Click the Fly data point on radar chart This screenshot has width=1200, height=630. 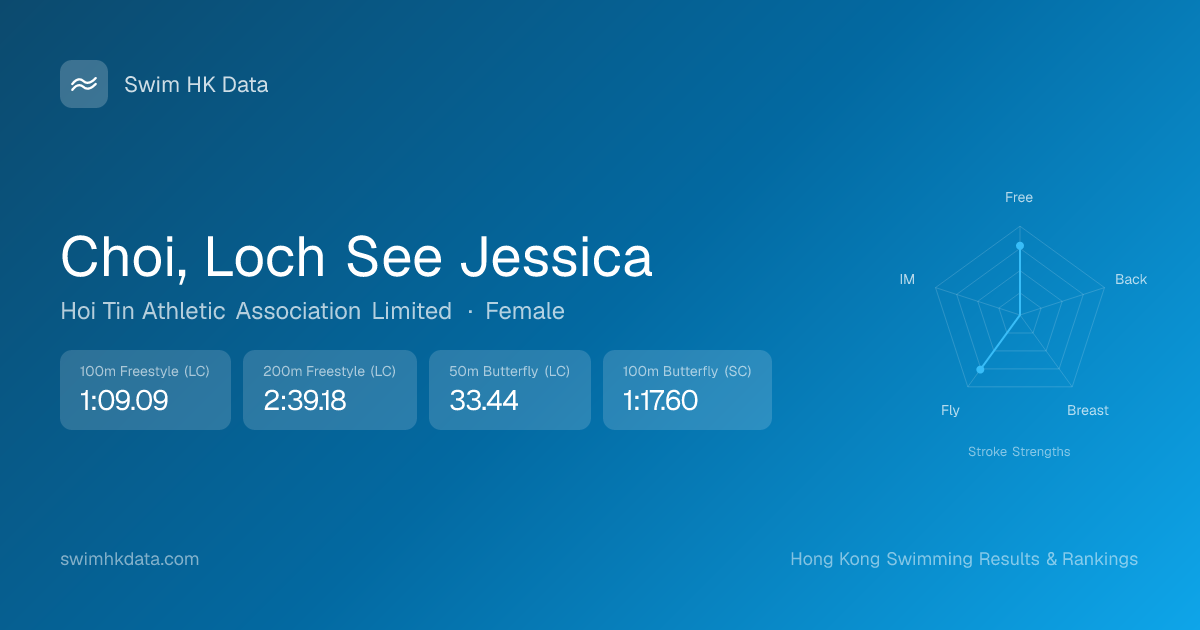980,370
